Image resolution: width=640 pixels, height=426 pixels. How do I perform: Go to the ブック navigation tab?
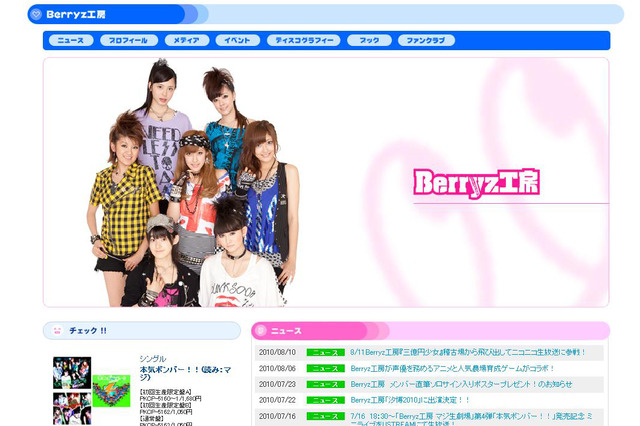tap(369, 40)
